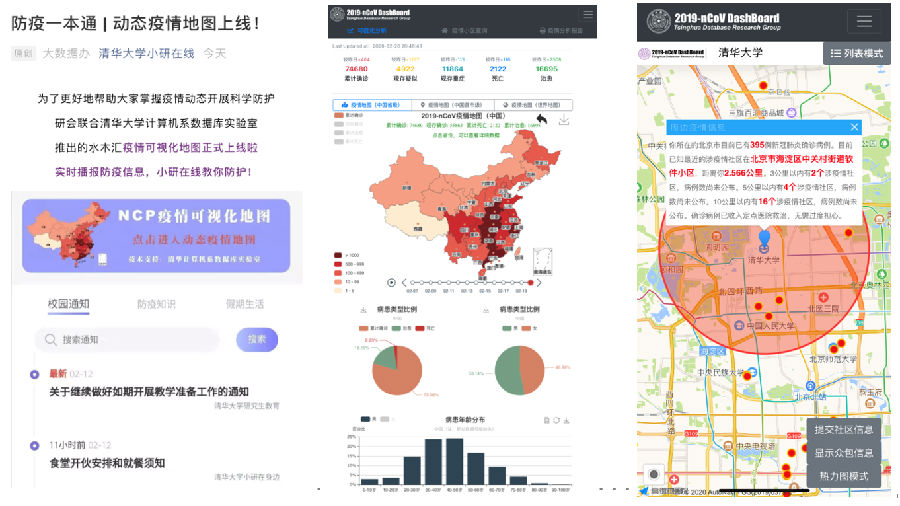Click the locate-me button at map bottom left
900x506 pixels.
tap(653, 474)
